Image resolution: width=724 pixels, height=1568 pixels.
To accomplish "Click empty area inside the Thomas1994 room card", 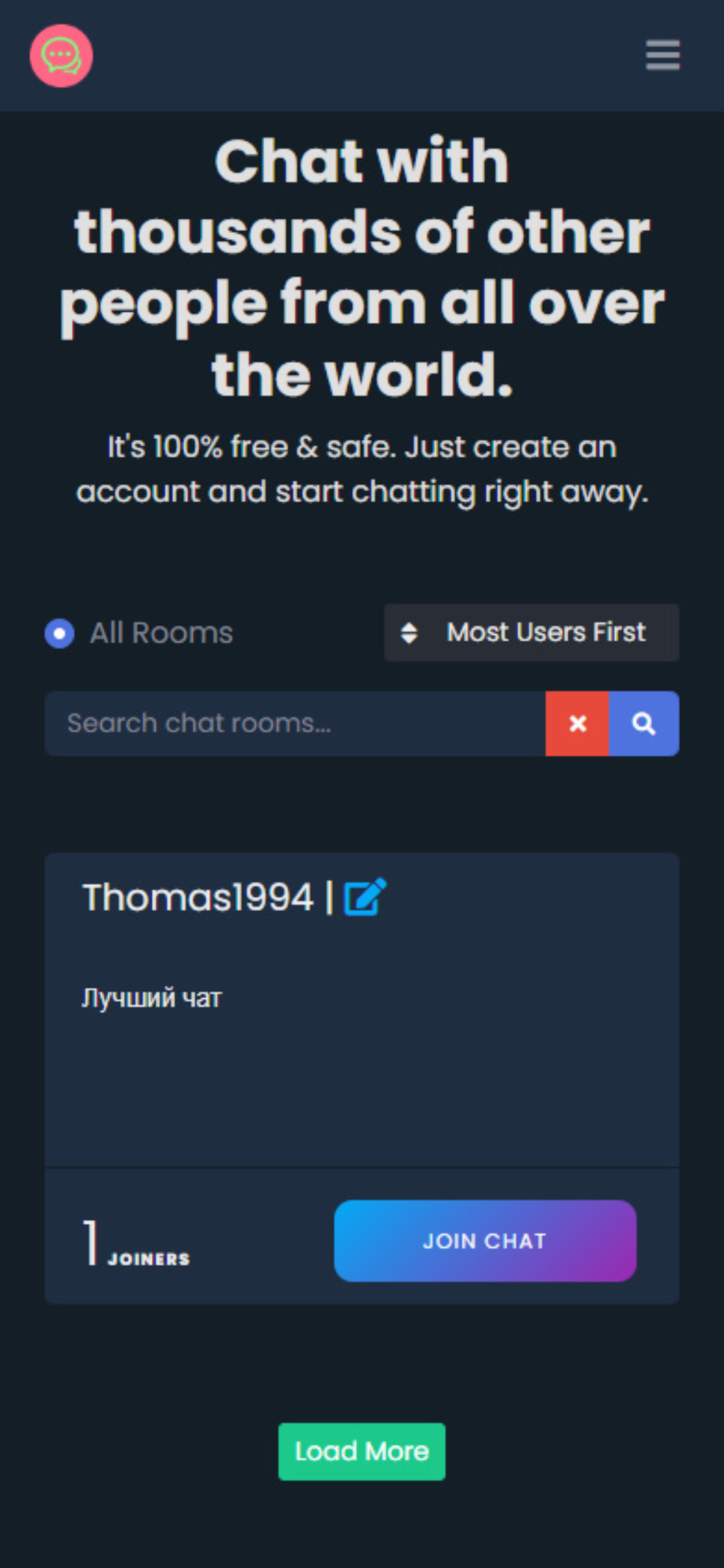I will pos(362,1090).
